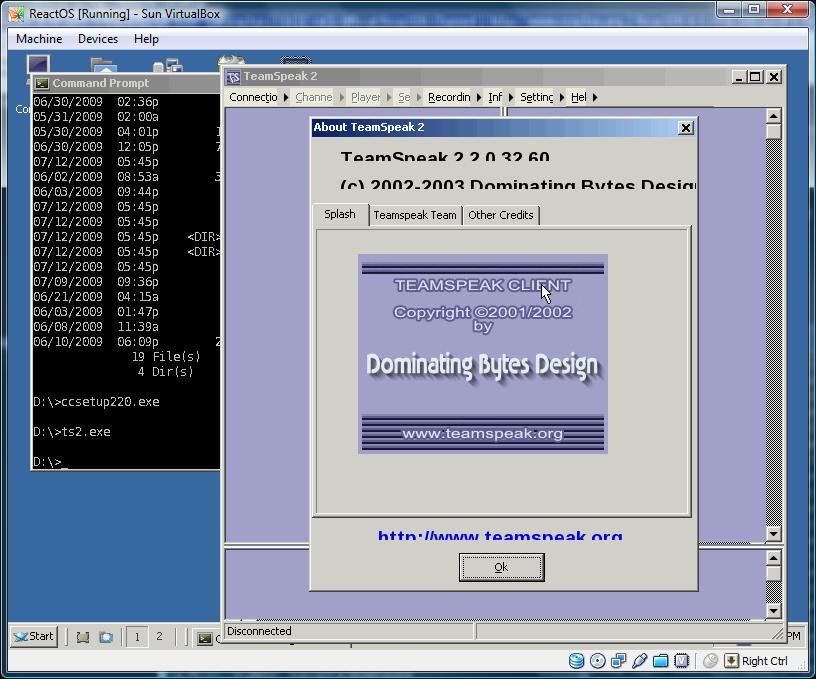
Task: Click the VirtualBox optical disc status icon
Action: [597, 660]
